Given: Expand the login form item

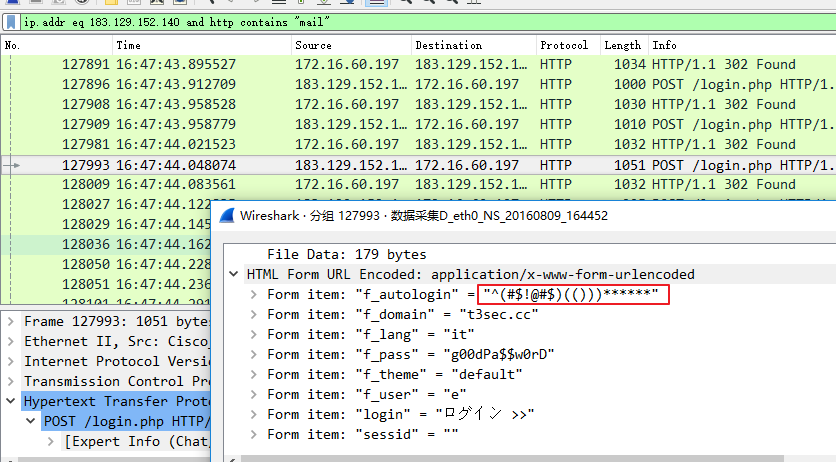Looking at the screenshot, I should pos(254,415).
